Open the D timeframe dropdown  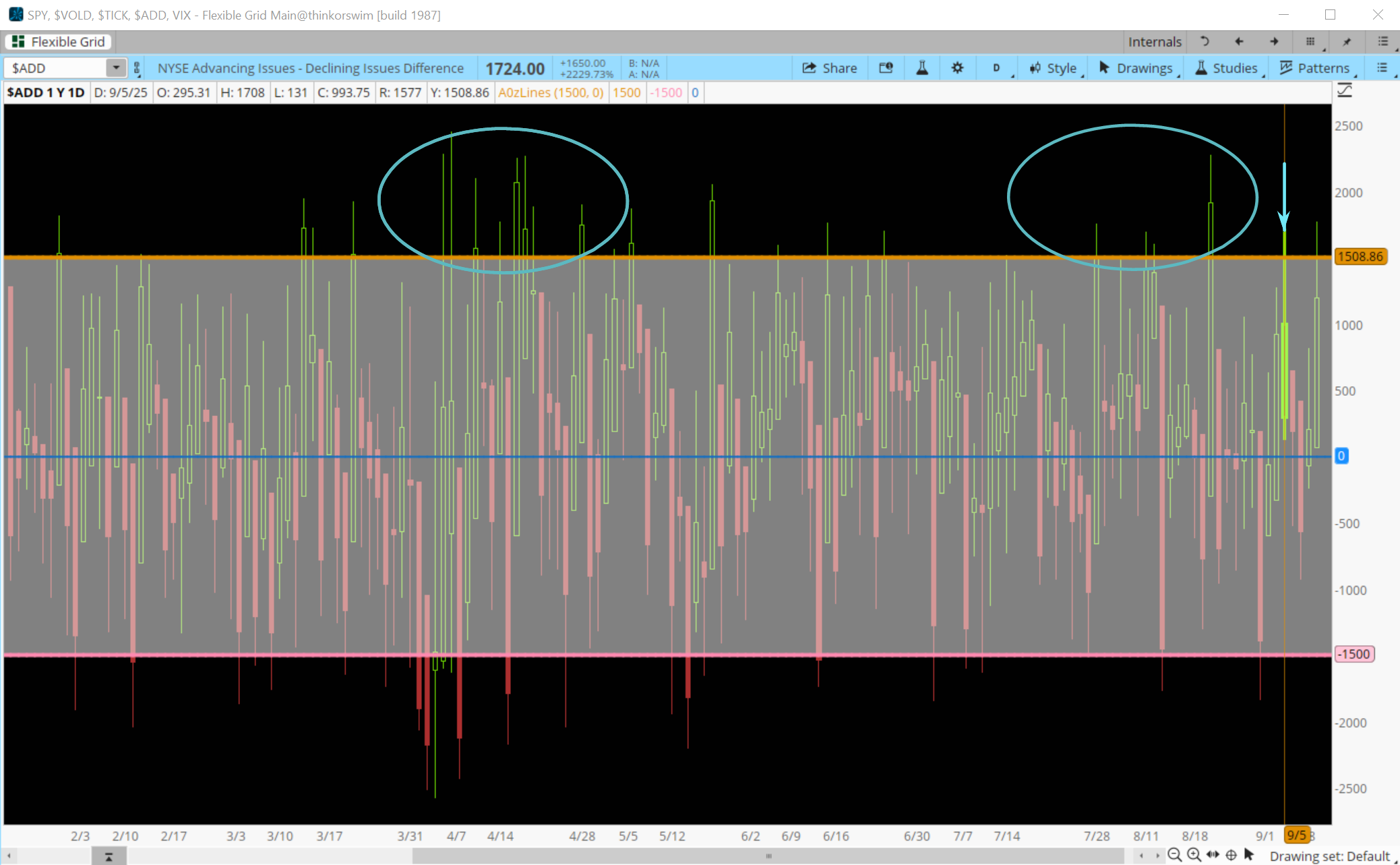pyautogui.click(x=998, y=68)
